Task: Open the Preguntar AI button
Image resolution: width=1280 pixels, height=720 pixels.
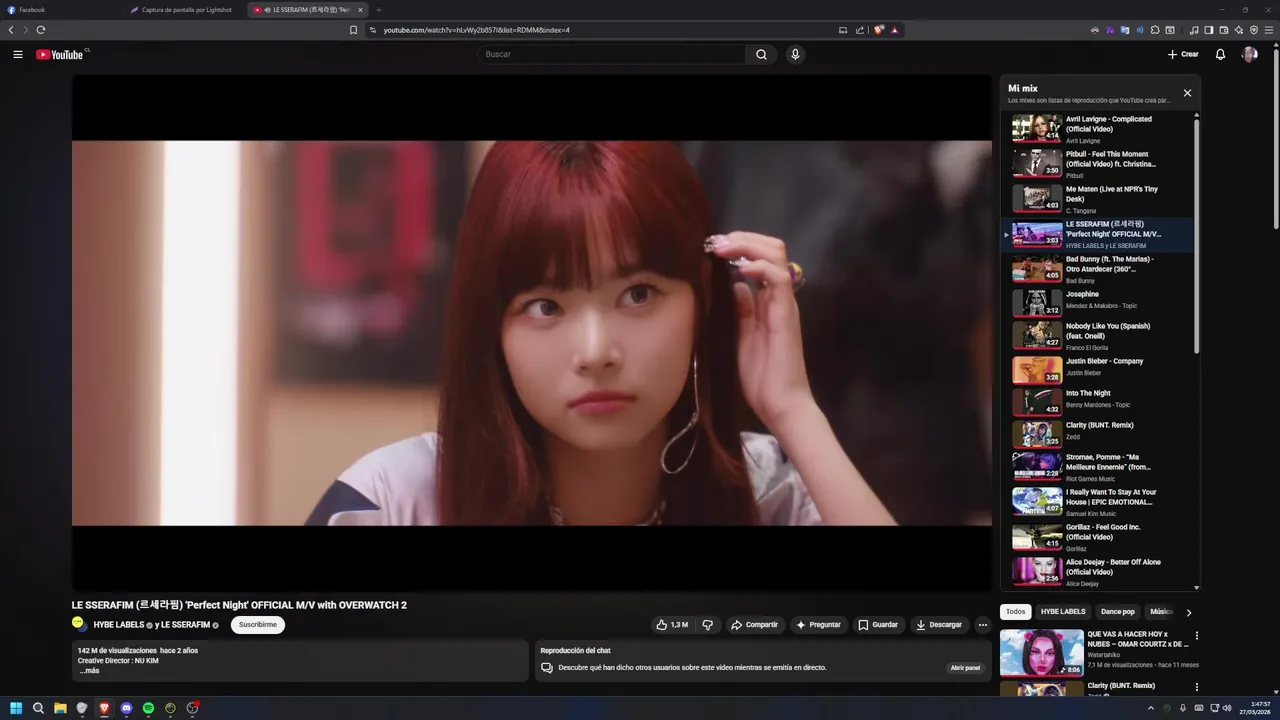Action: [818, 625]
